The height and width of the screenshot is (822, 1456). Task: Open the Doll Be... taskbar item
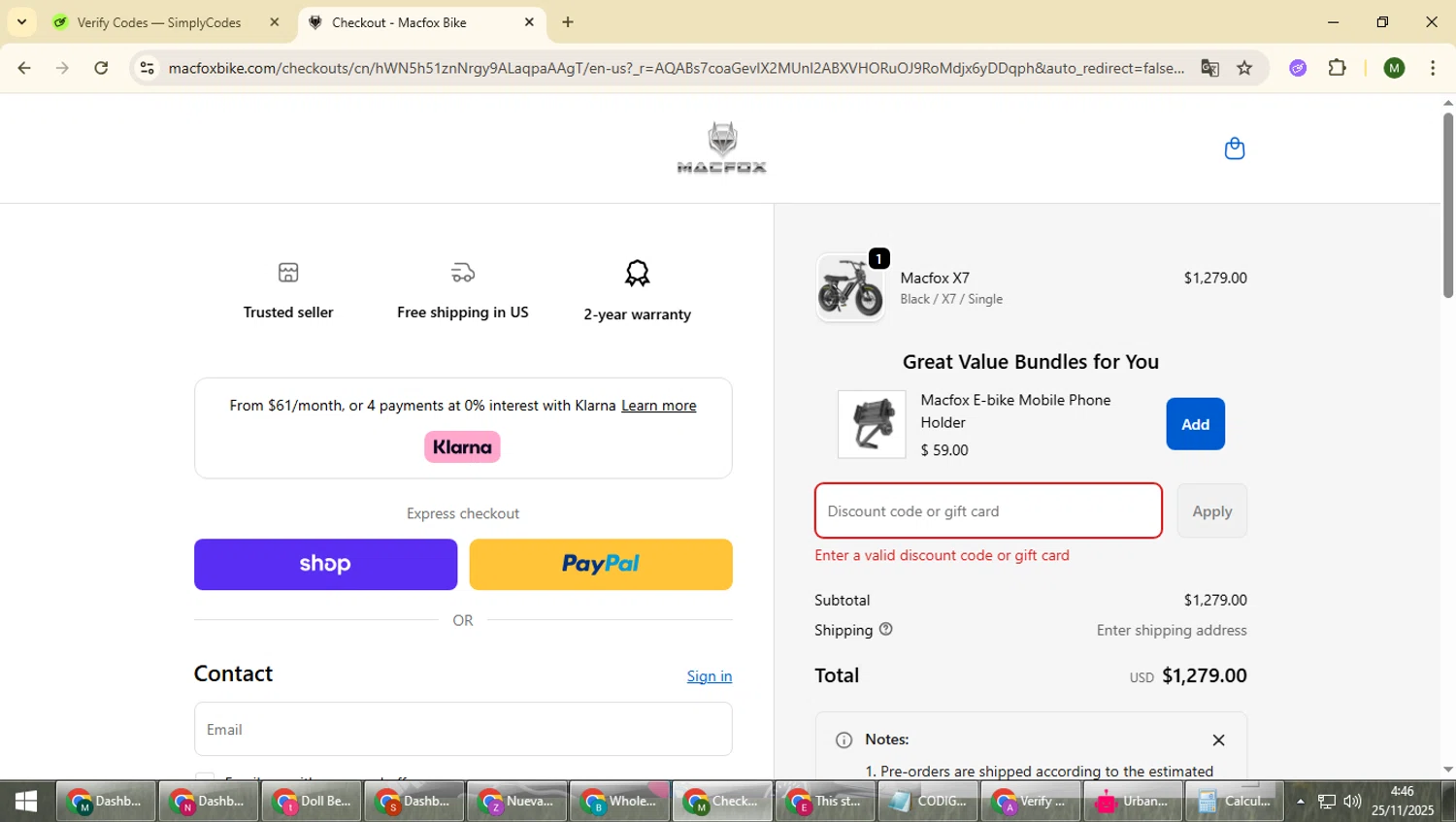click(312, 802)
